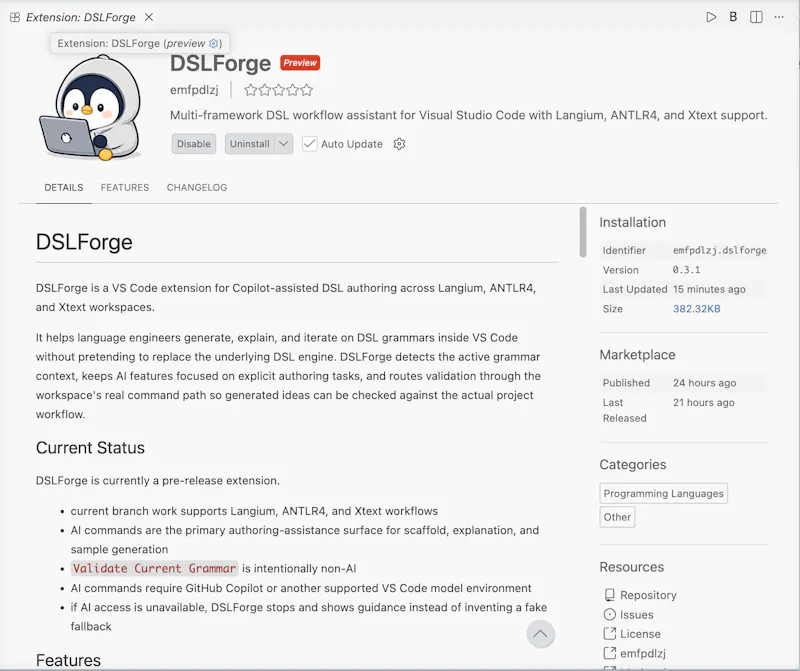Open the extension settings gear beside Auto Update
Viewport: 800px width, 671px height.
click(x=399, y=144)
